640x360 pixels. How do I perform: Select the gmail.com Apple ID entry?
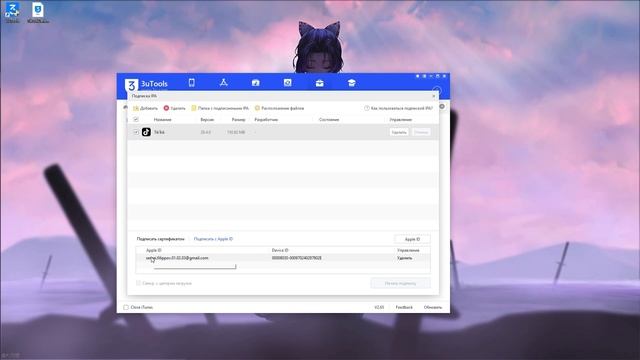pyautogui.click(x=177, y=258)
